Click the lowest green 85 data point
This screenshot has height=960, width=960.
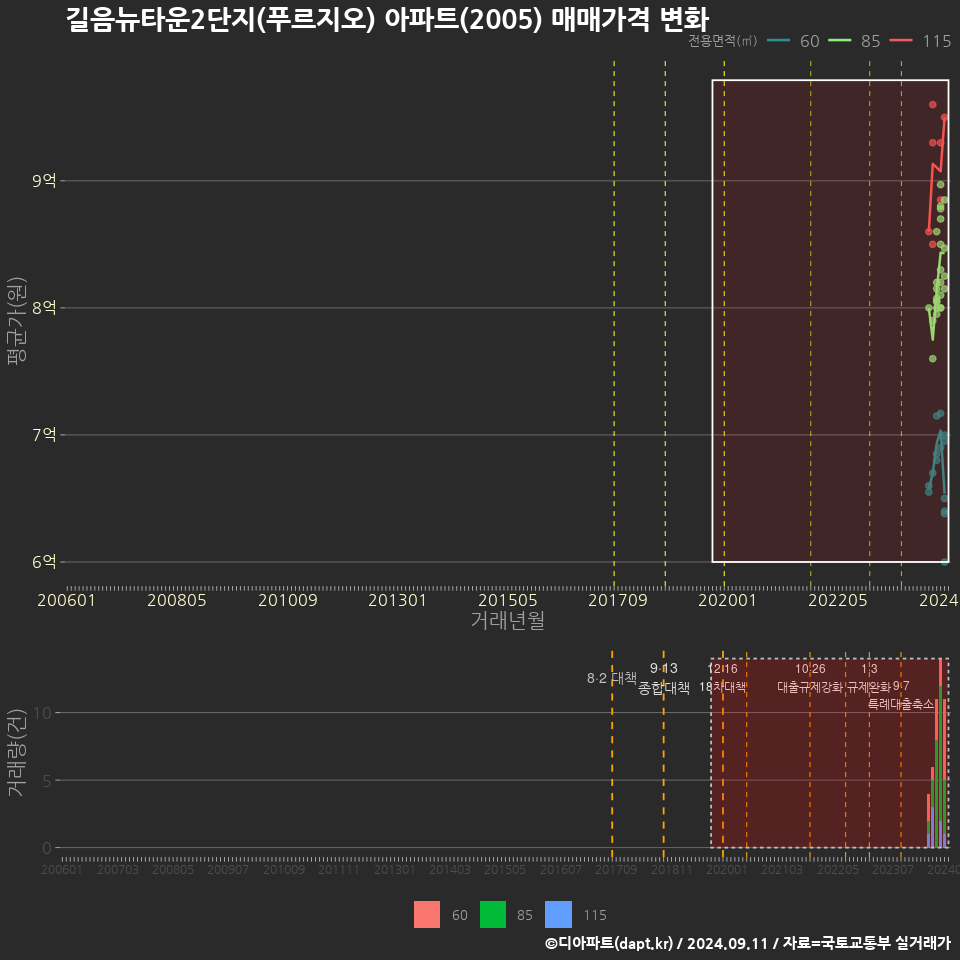pos(932,359)
